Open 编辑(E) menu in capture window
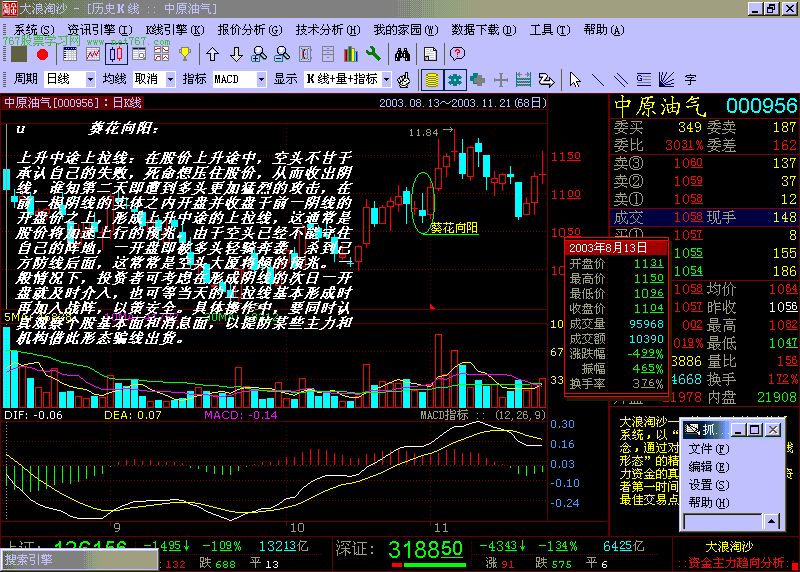 [x=709, y=467]
